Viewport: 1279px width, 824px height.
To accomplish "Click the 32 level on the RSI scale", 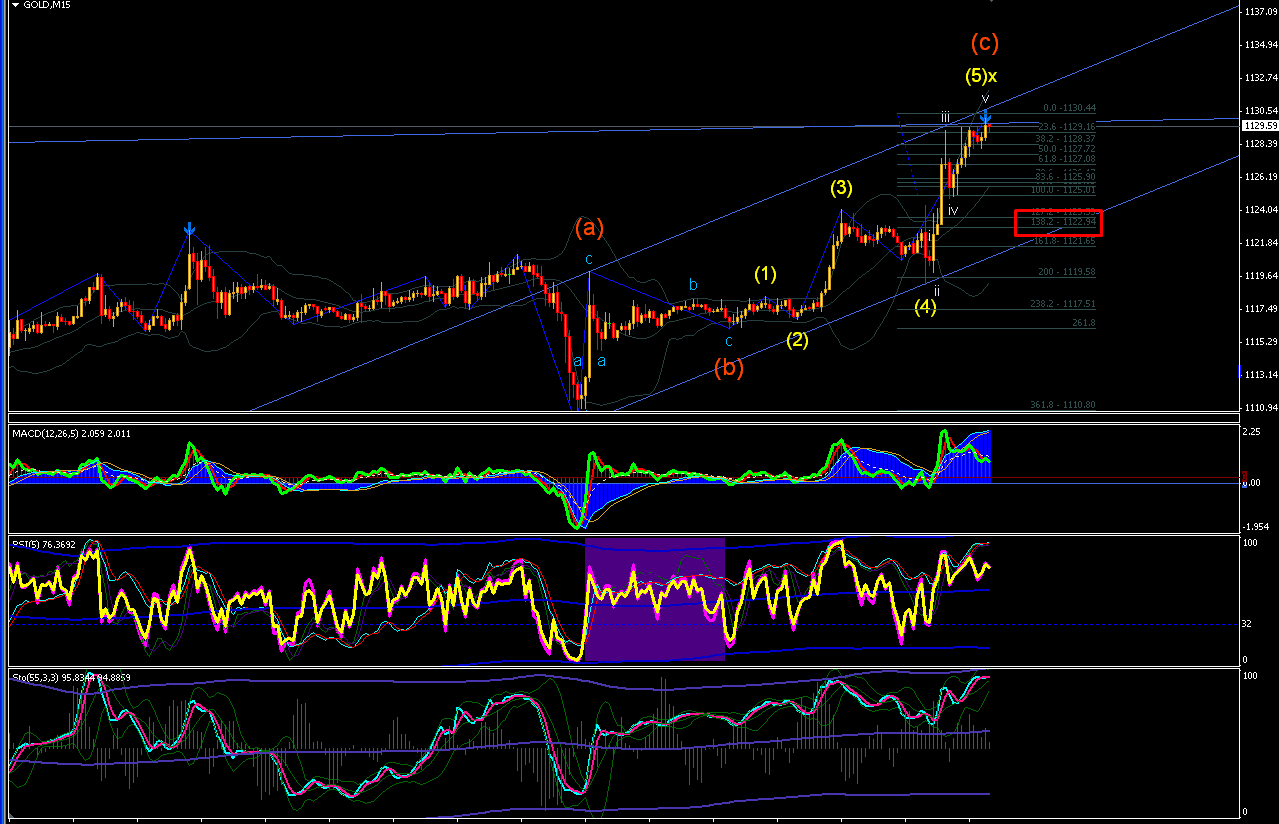I will [x=1247, y=622].
